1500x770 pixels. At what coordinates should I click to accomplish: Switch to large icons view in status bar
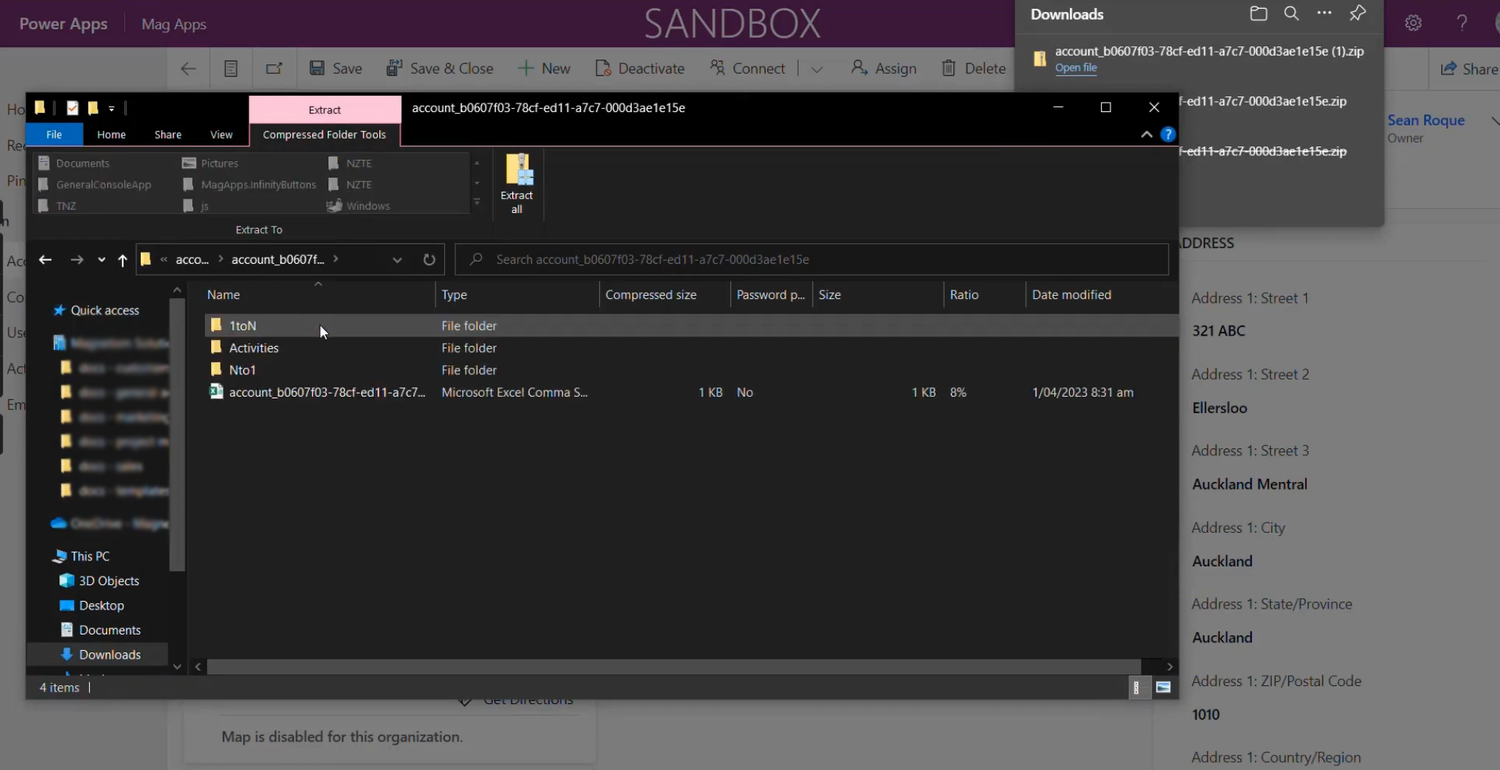tap(1163, 688)
